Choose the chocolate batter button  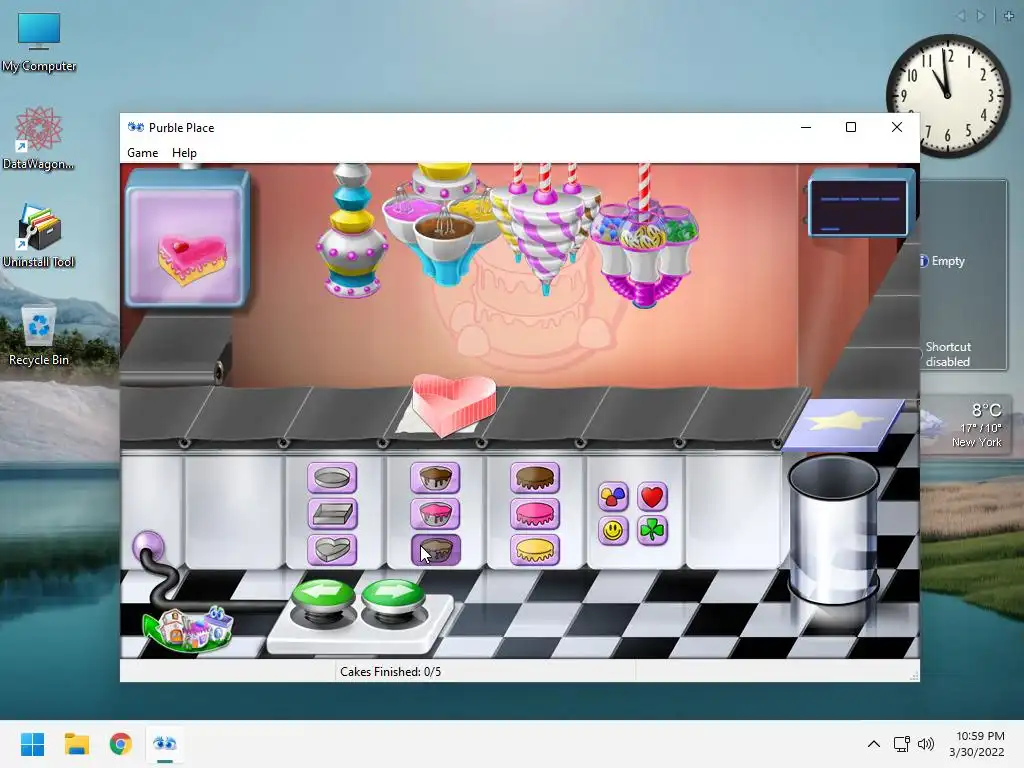point(436,477)
